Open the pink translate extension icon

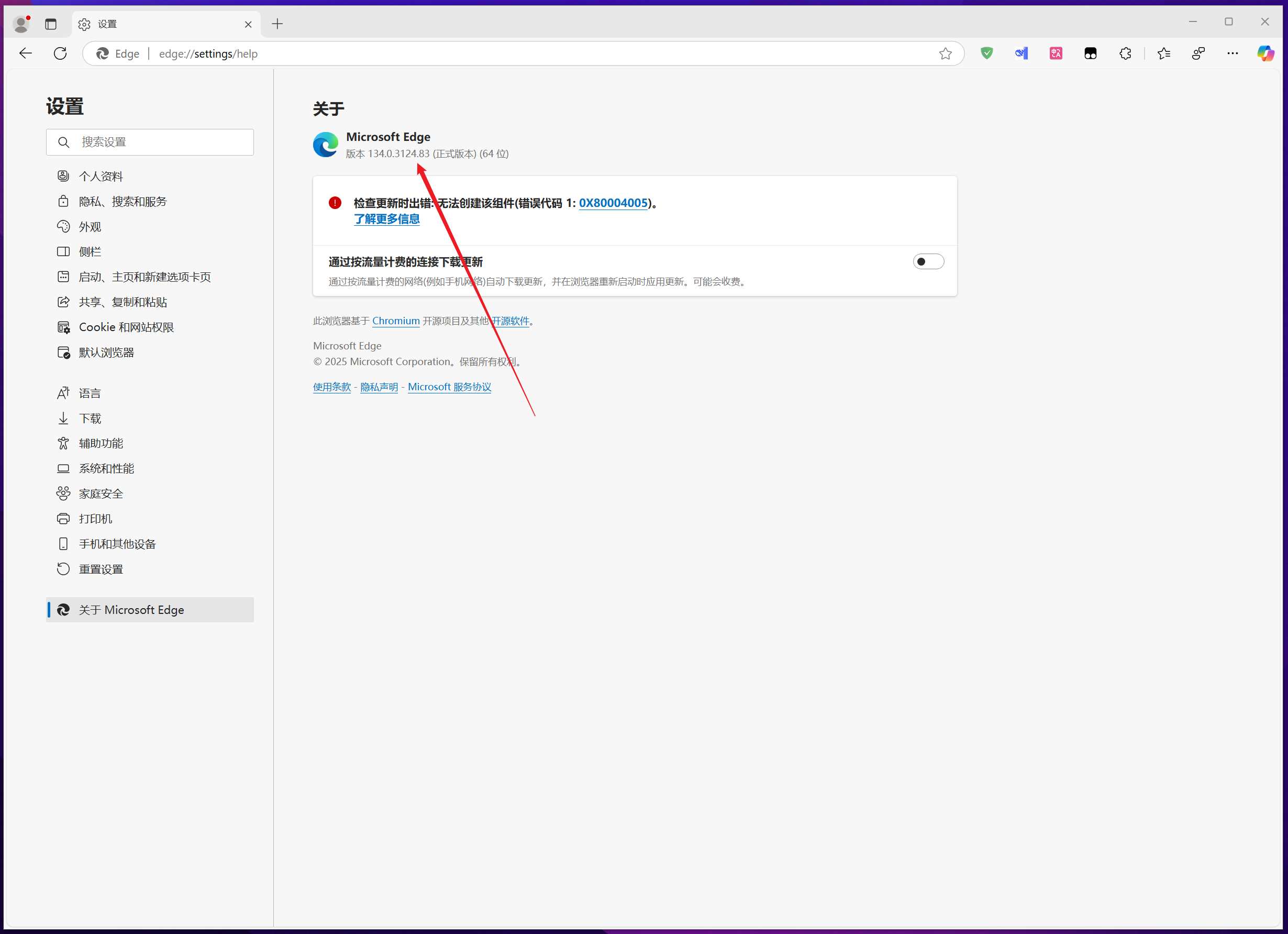(1056, 53)
